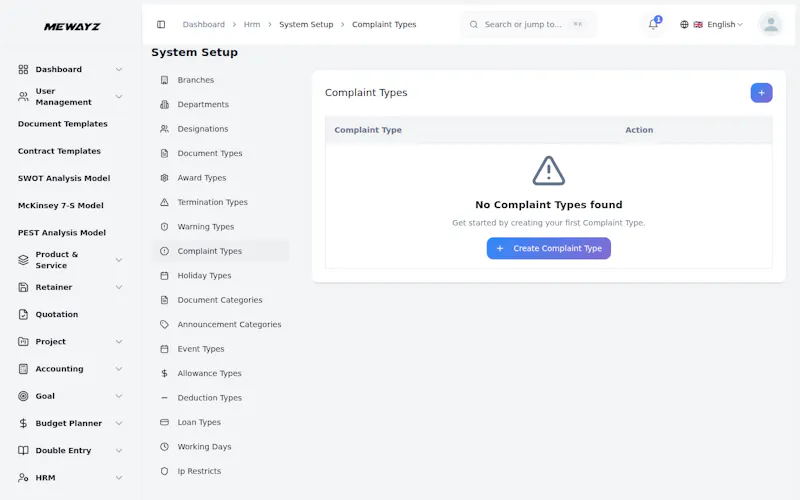Click the search magnifier icon
The width and height of the screenshot is (800, 500).
(x=473, y=24)
